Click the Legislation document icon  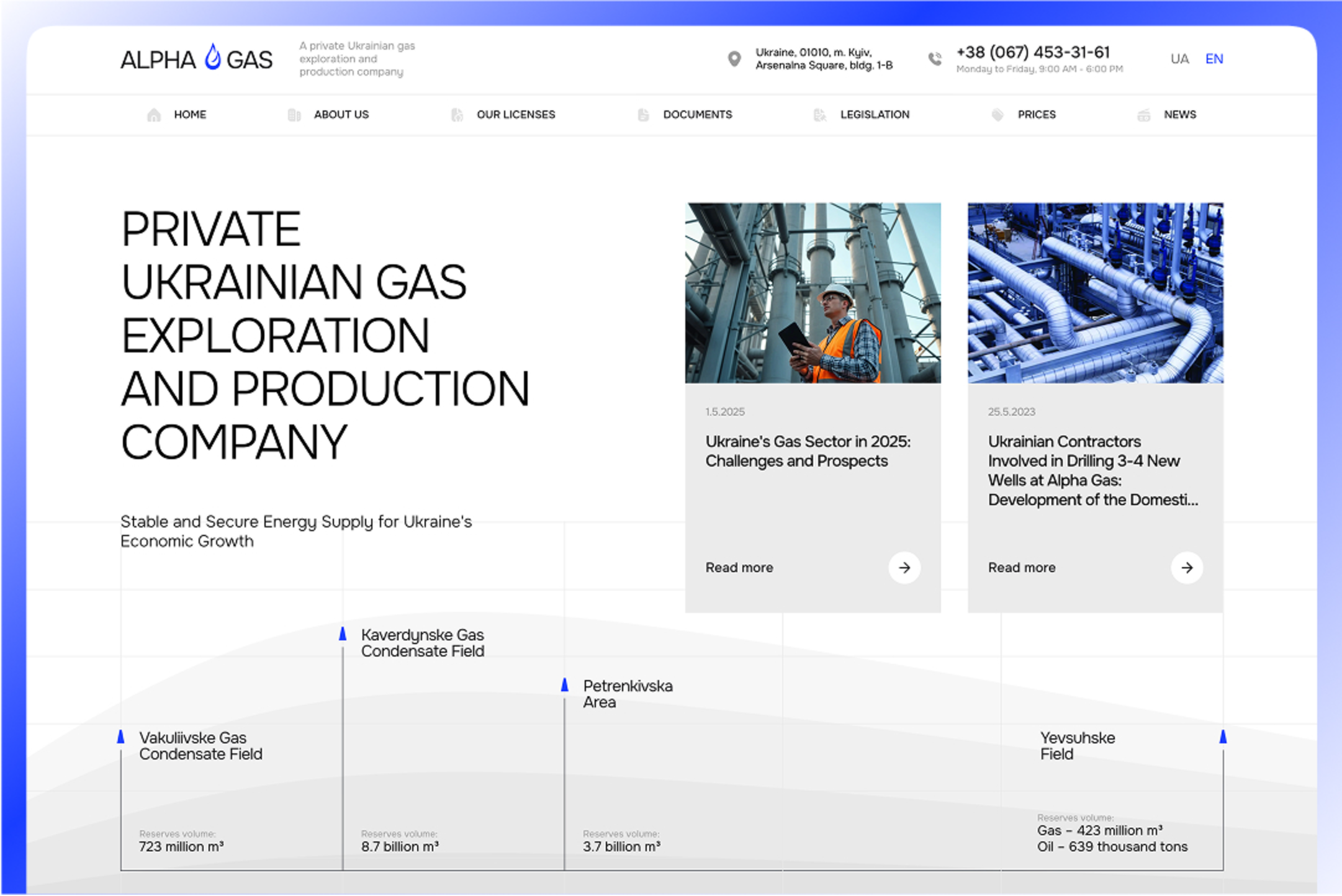pos(819,114)
